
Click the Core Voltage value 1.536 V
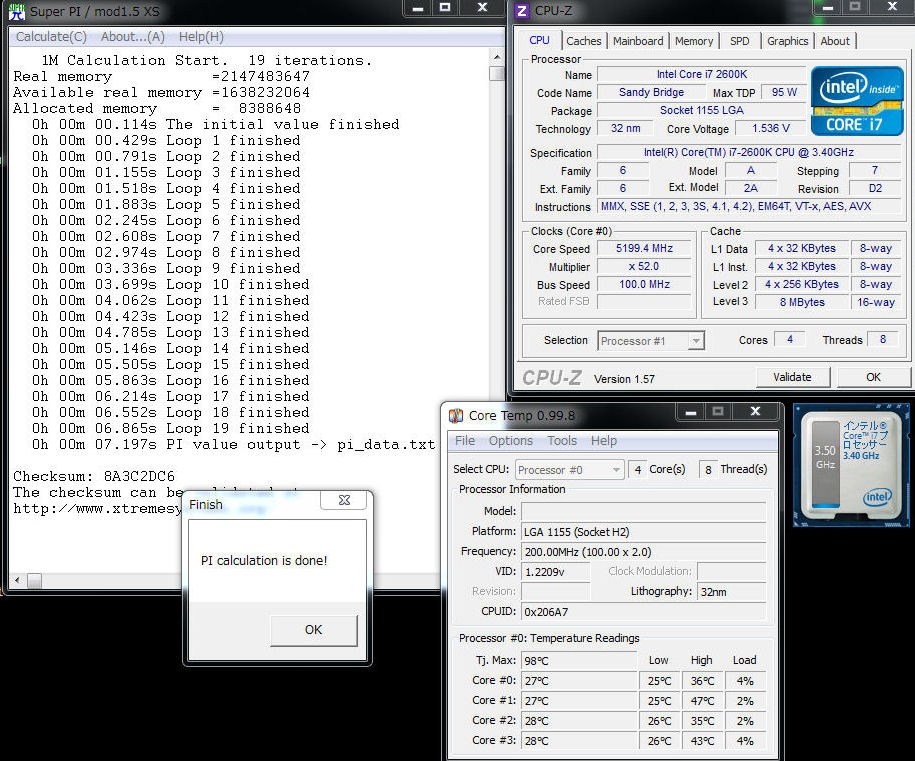(x=770, y=128)
